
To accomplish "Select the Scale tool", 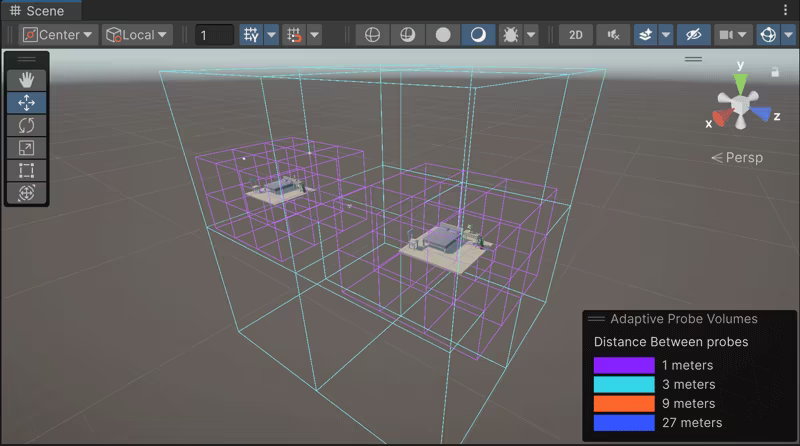I will (x=27, y=148).
